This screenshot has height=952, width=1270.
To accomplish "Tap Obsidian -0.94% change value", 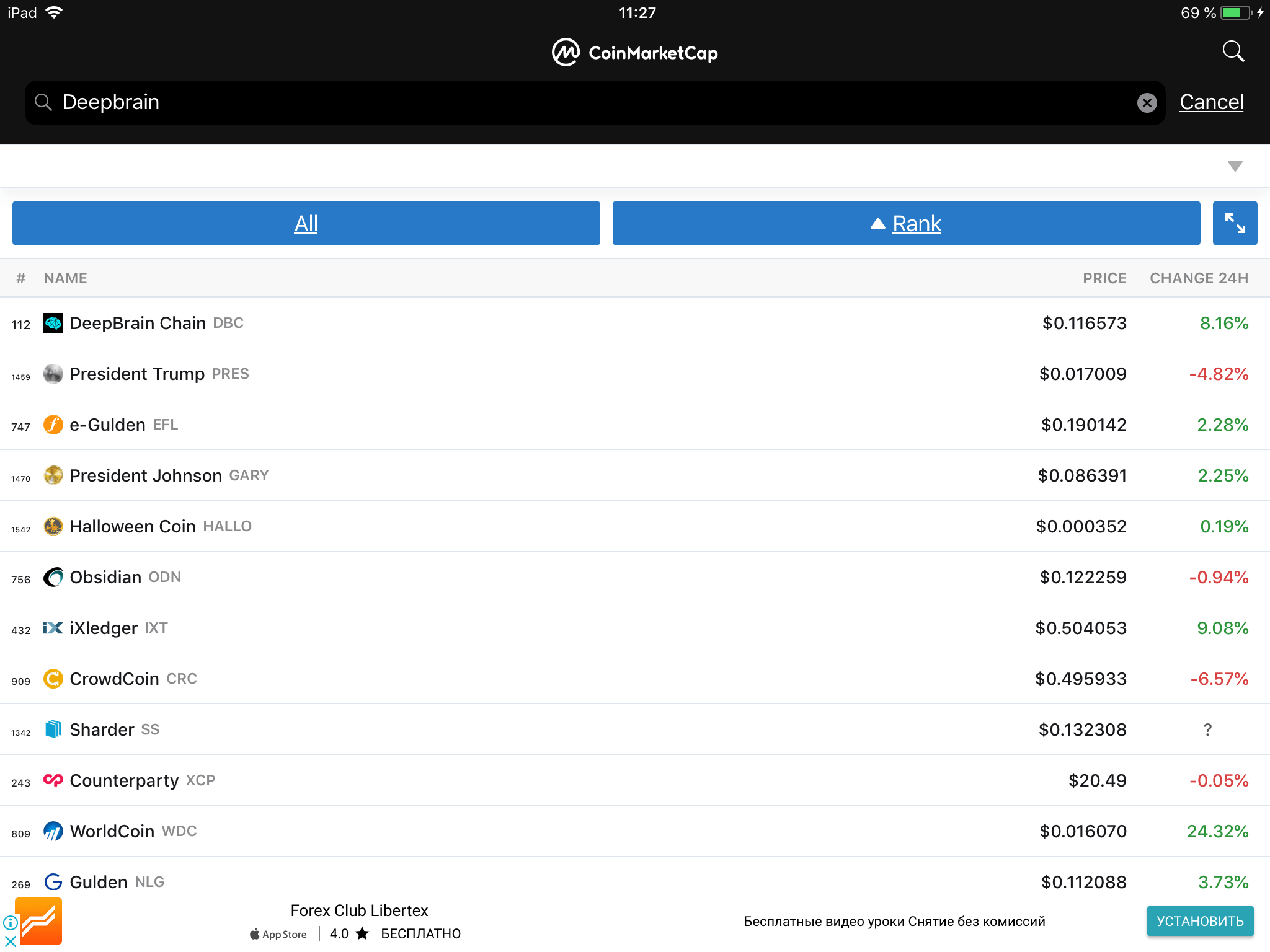I will 1219,577.
